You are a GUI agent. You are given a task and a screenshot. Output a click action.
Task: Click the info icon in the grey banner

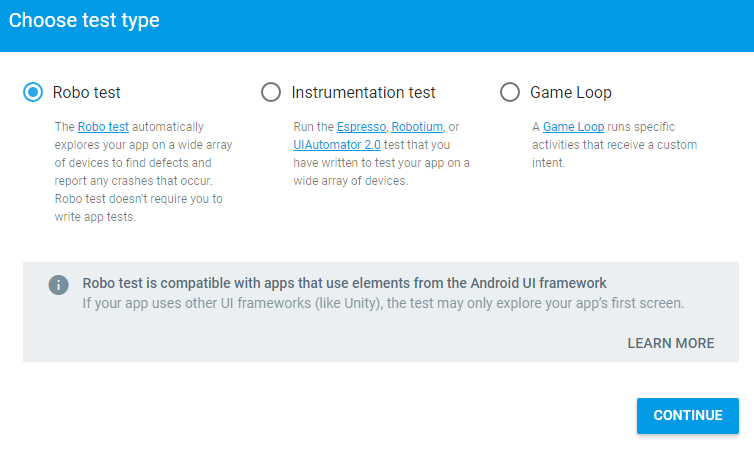click(59, 285)
